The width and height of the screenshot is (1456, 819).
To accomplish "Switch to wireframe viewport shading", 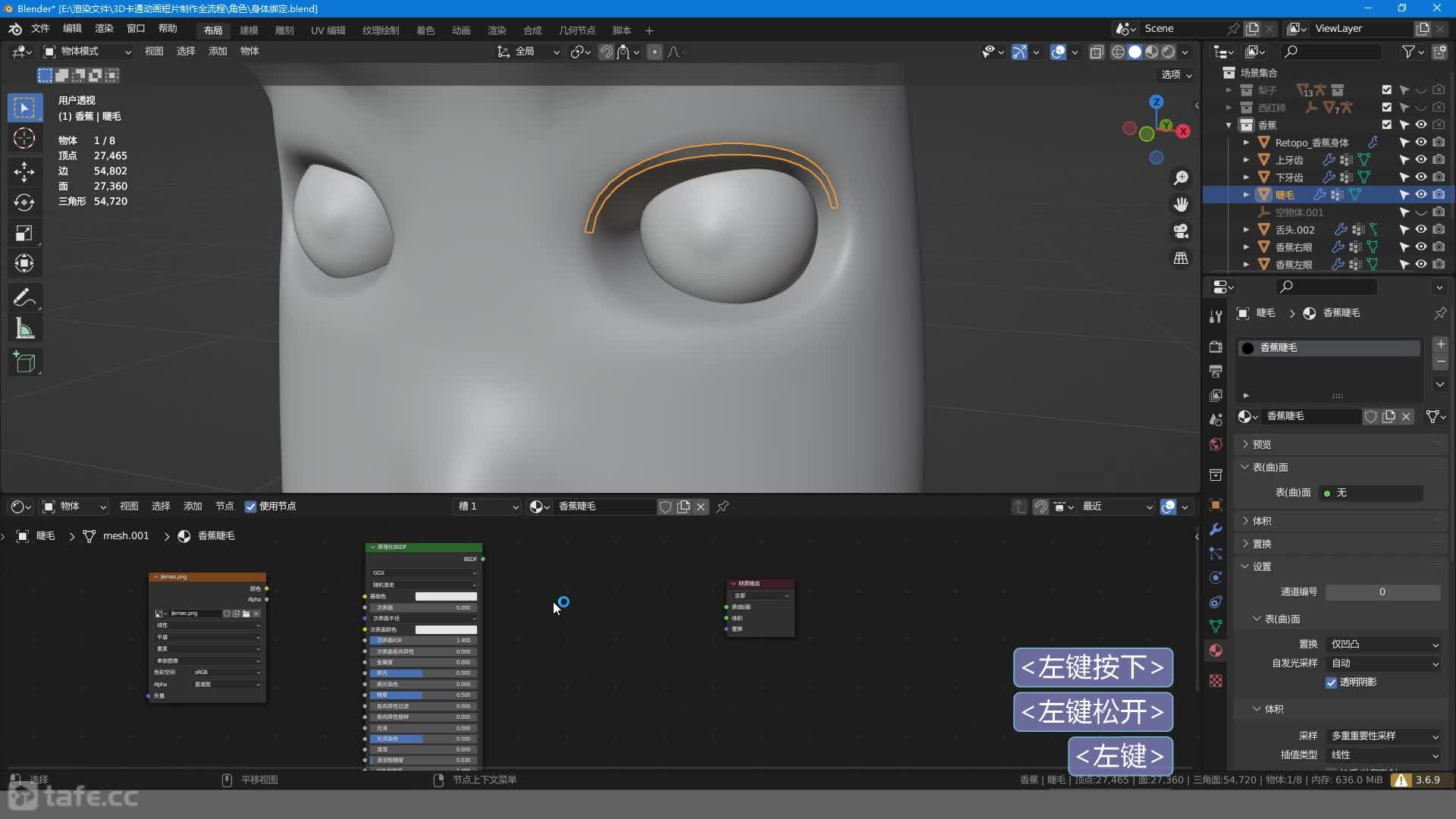I will coord(1118,52).
